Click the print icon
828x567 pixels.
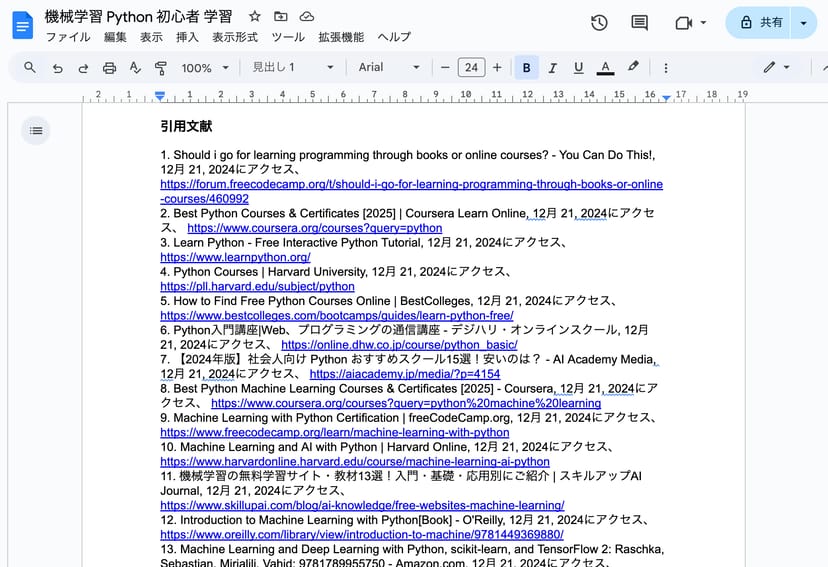[109, 68]
